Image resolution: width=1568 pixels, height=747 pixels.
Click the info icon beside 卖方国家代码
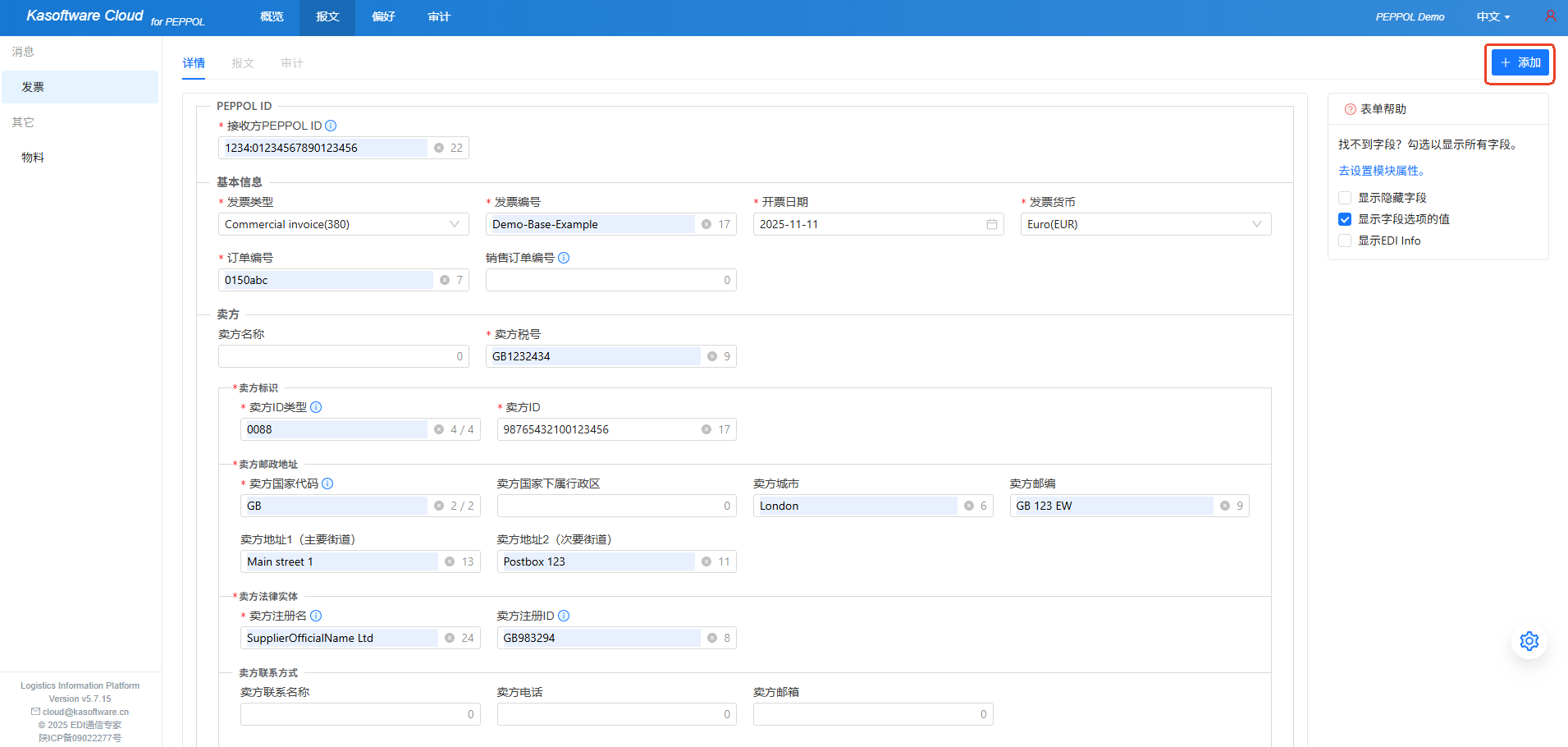(327, 483)
